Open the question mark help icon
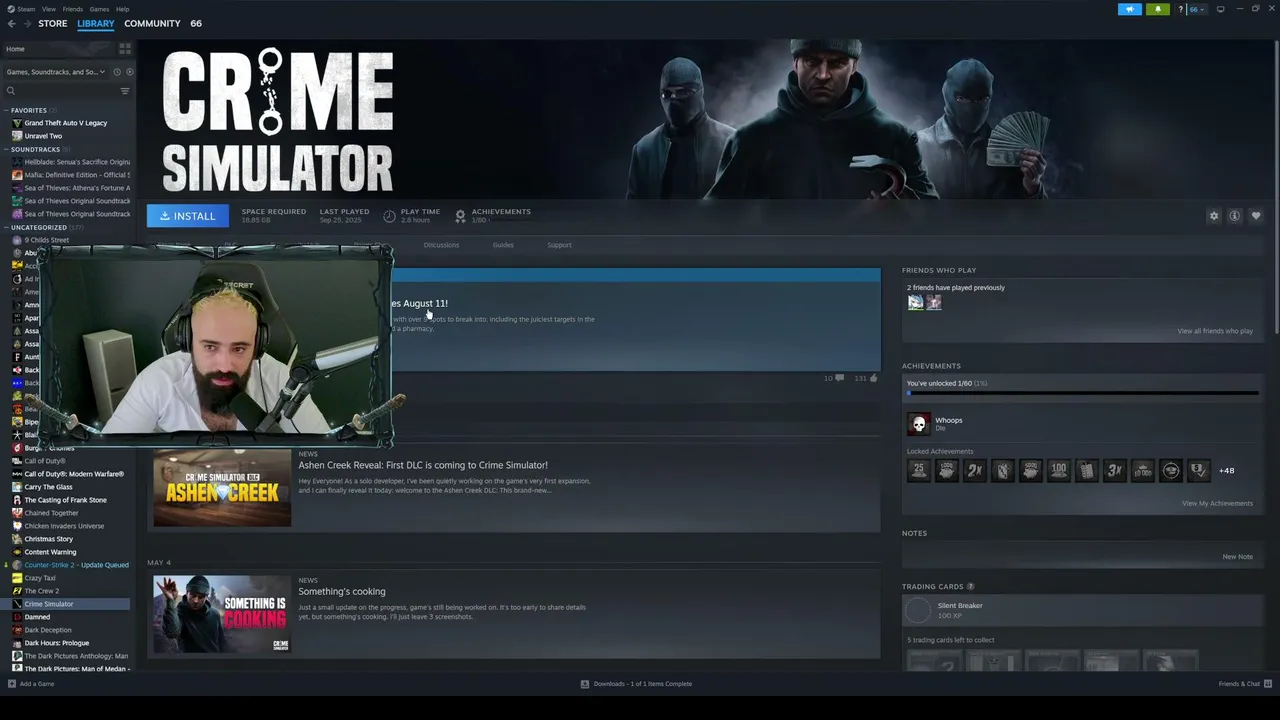Image resolution: width=1280 pixels, height=720 pixels. pyautogui.click(x=1181, y=9)
